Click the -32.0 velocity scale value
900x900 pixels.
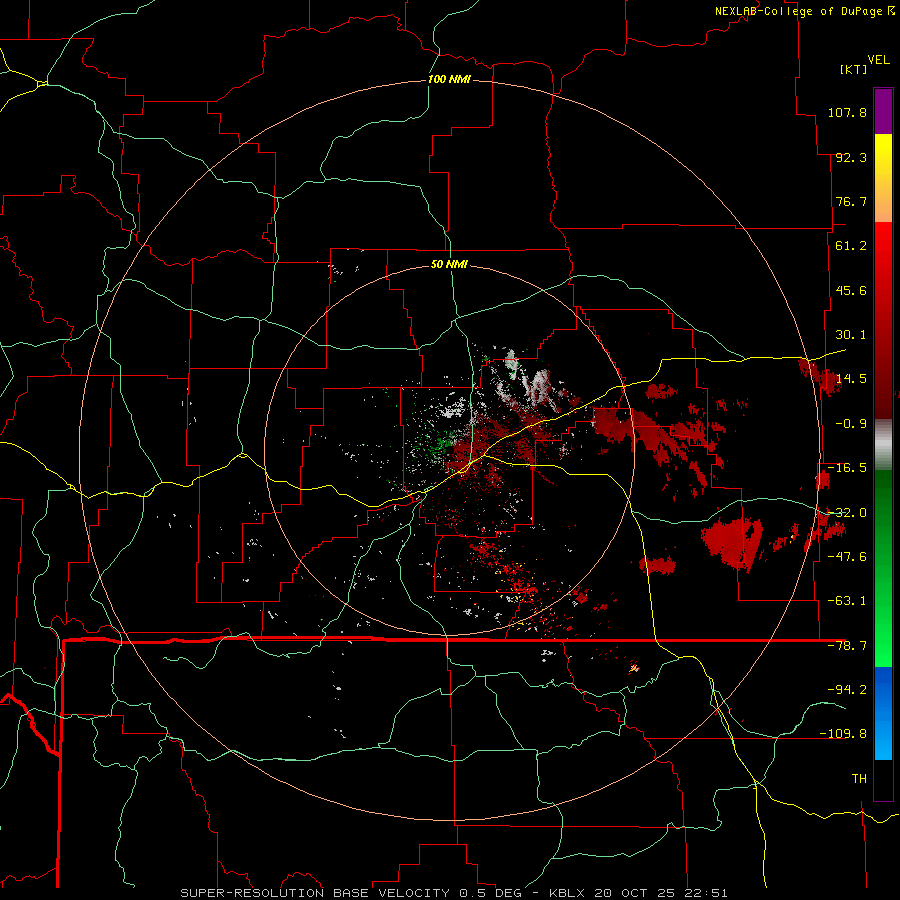click(847, 513)
